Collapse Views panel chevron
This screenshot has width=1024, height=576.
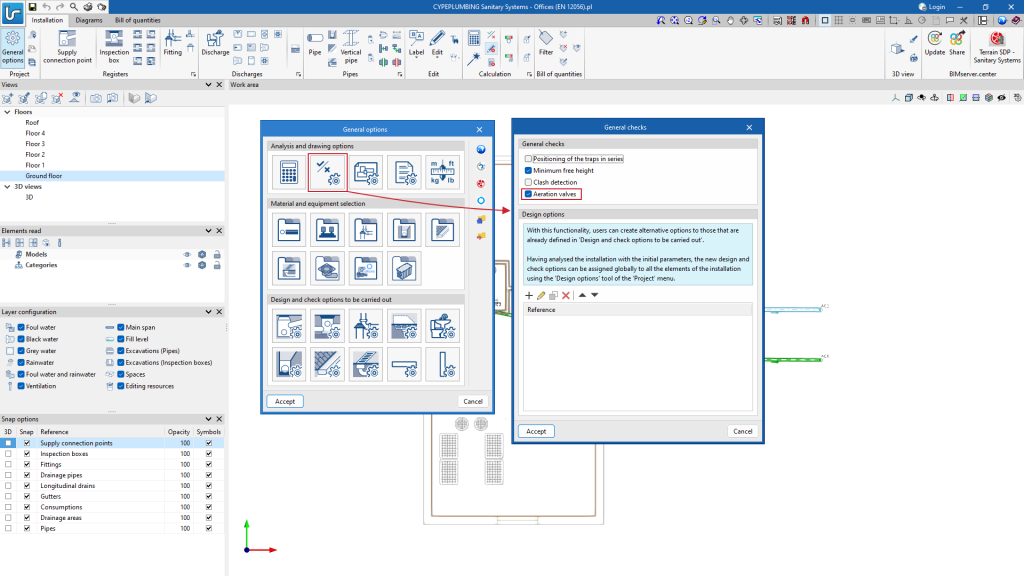click(x=208, y=85)
